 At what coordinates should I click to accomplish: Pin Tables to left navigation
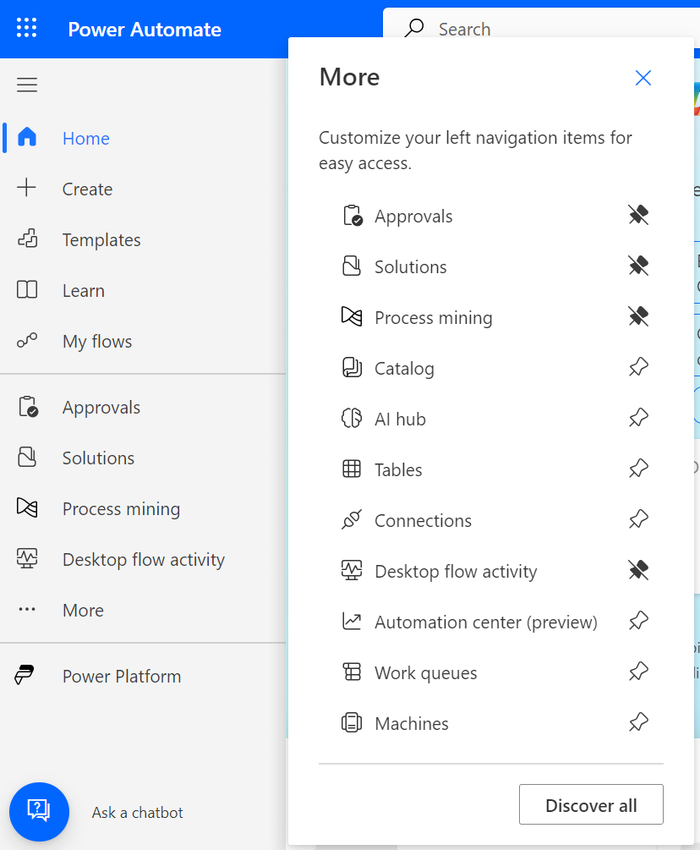coord(638,469)
